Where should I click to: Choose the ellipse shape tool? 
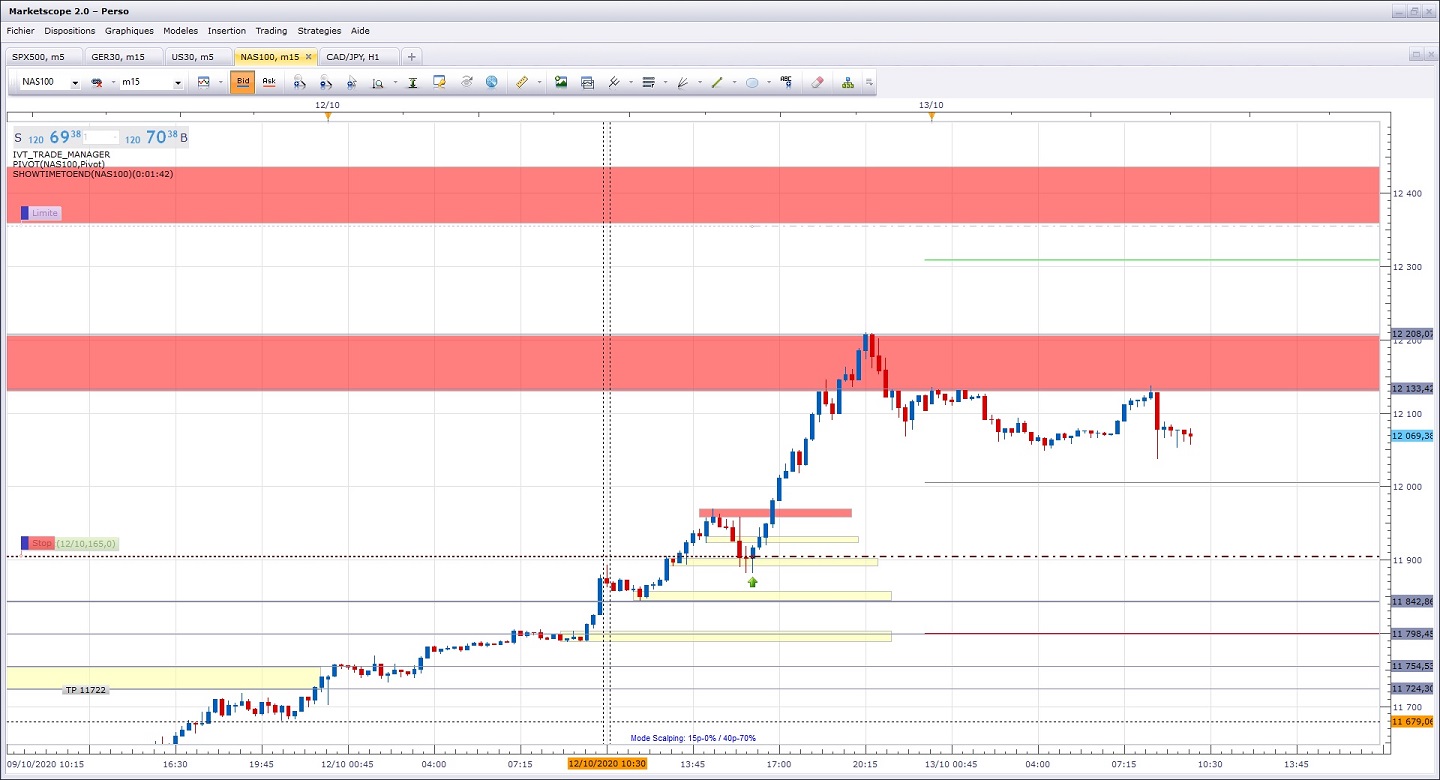click(752, 83)
